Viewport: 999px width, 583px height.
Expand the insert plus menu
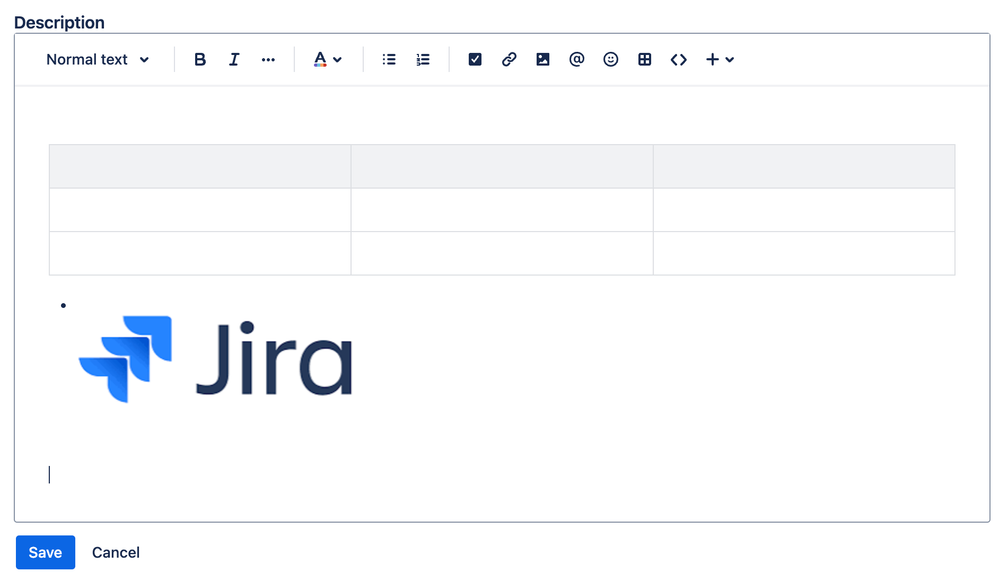(720, 59)
